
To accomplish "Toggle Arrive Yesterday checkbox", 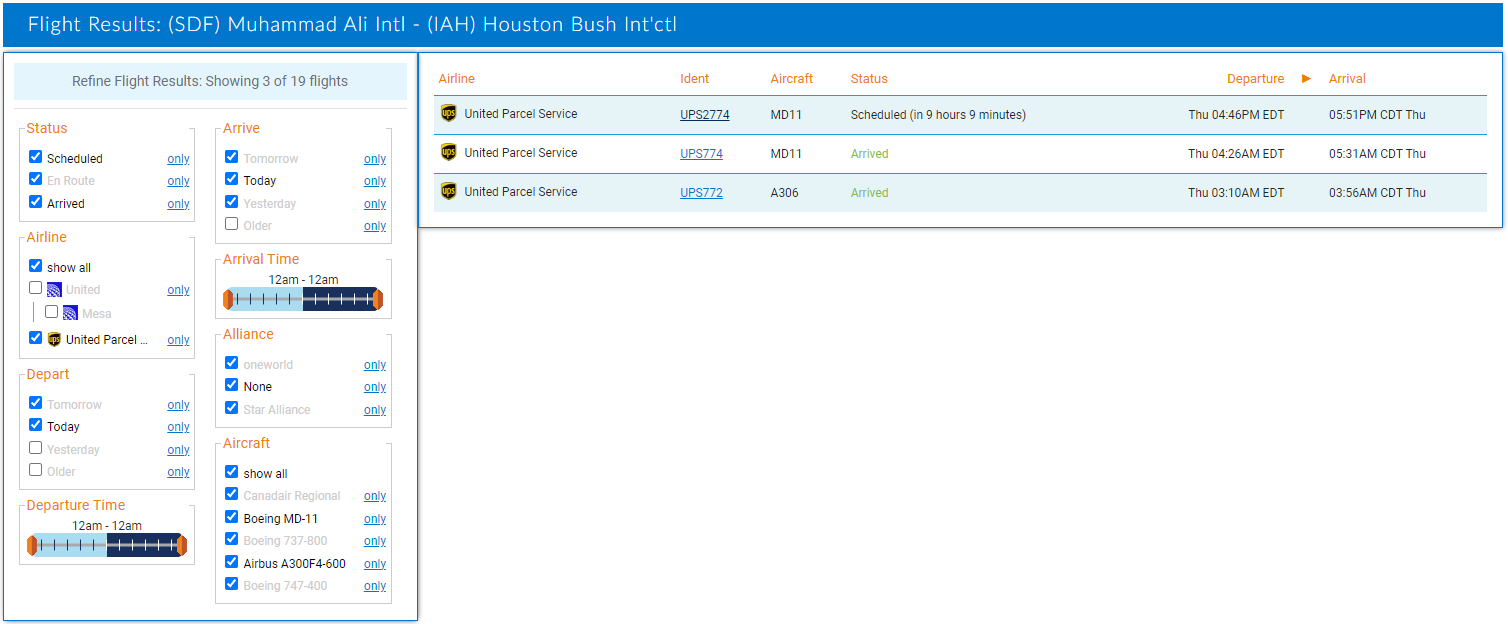I will point(232,202).
